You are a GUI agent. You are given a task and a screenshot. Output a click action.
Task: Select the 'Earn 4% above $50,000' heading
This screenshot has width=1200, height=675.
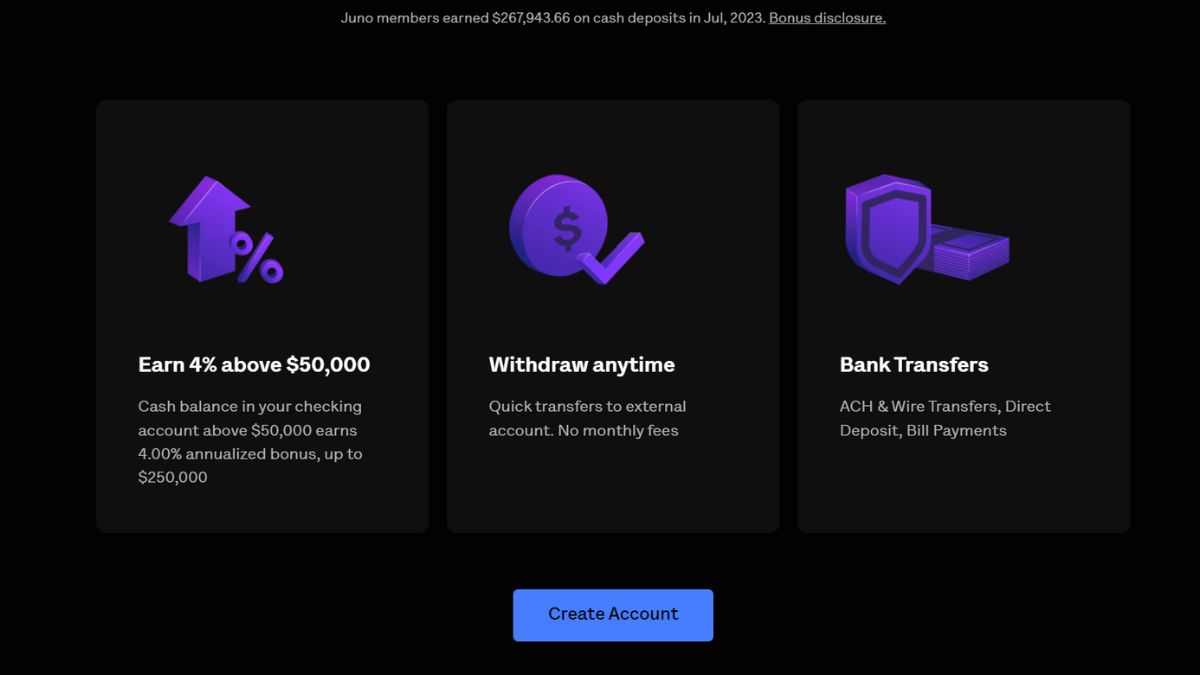pyautogui.click(x=253, y=364)
